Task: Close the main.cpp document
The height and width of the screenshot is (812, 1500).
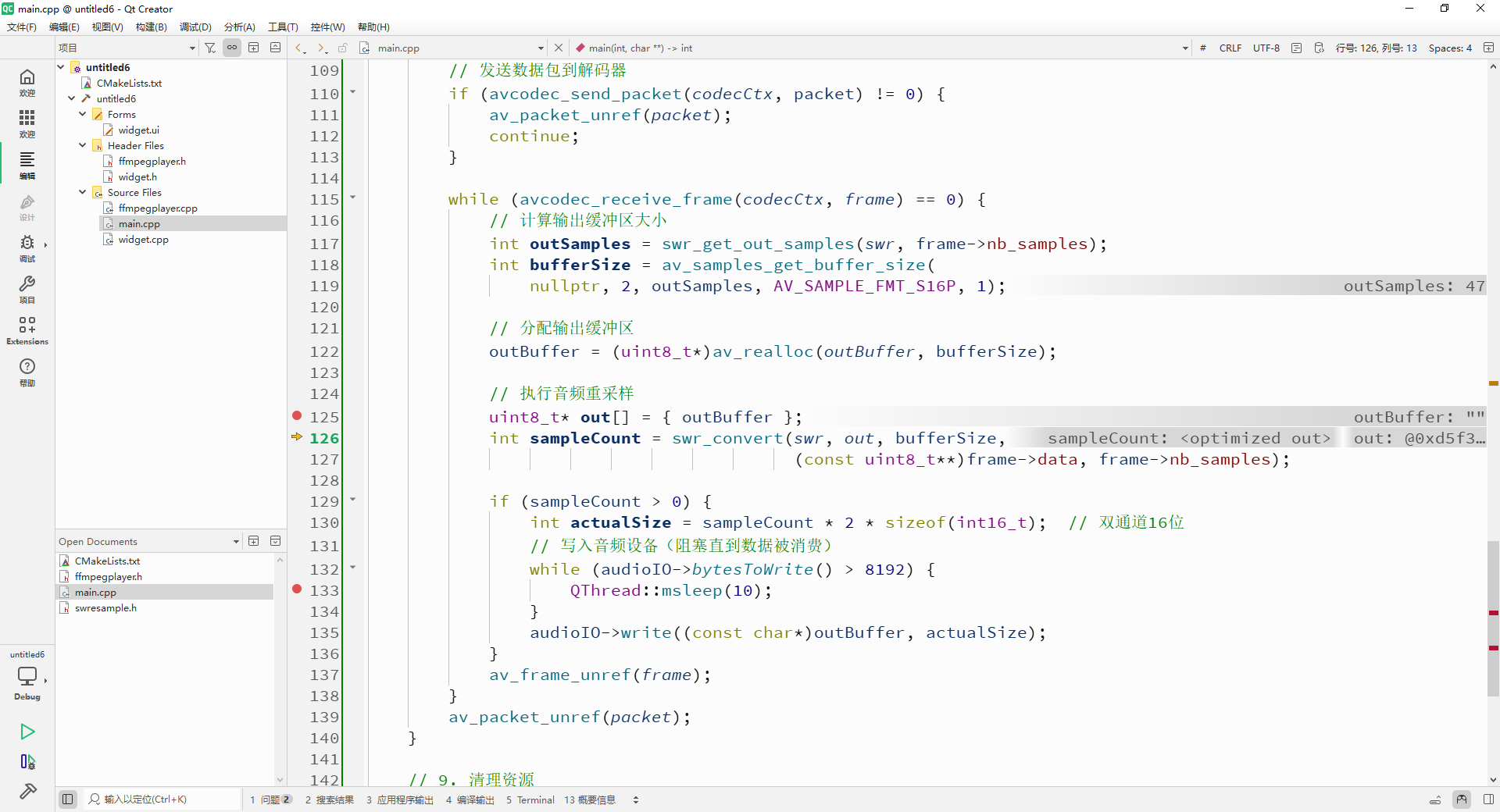Action: tap(558, 48)
